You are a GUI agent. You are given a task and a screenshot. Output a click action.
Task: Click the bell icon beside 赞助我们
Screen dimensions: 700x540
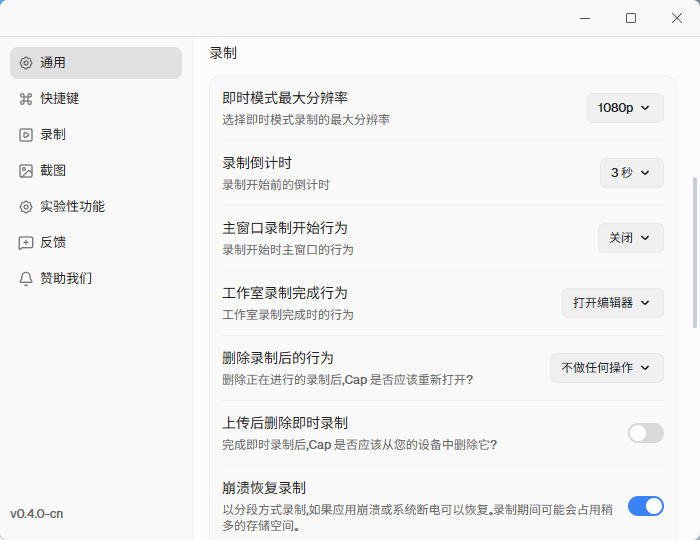coord(26,279)
